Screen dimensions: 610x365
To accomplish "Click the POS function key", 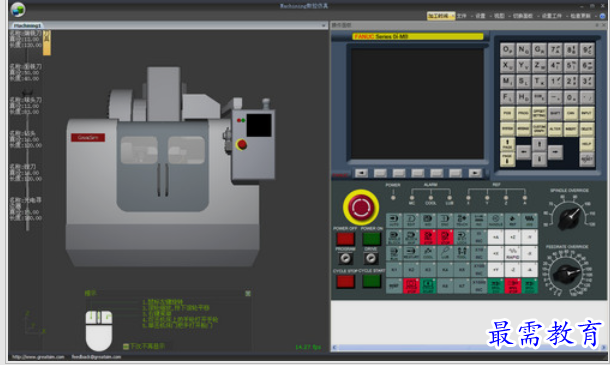I will (507, 114).
